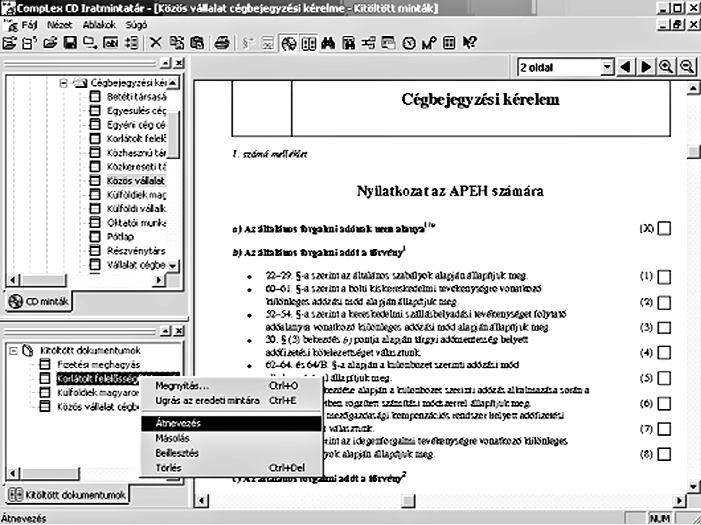The height and width of the screenshot is (525, 701).
Task: Click the first toolbar icon, the open-folder pattern icon
Action: [9, 43]
